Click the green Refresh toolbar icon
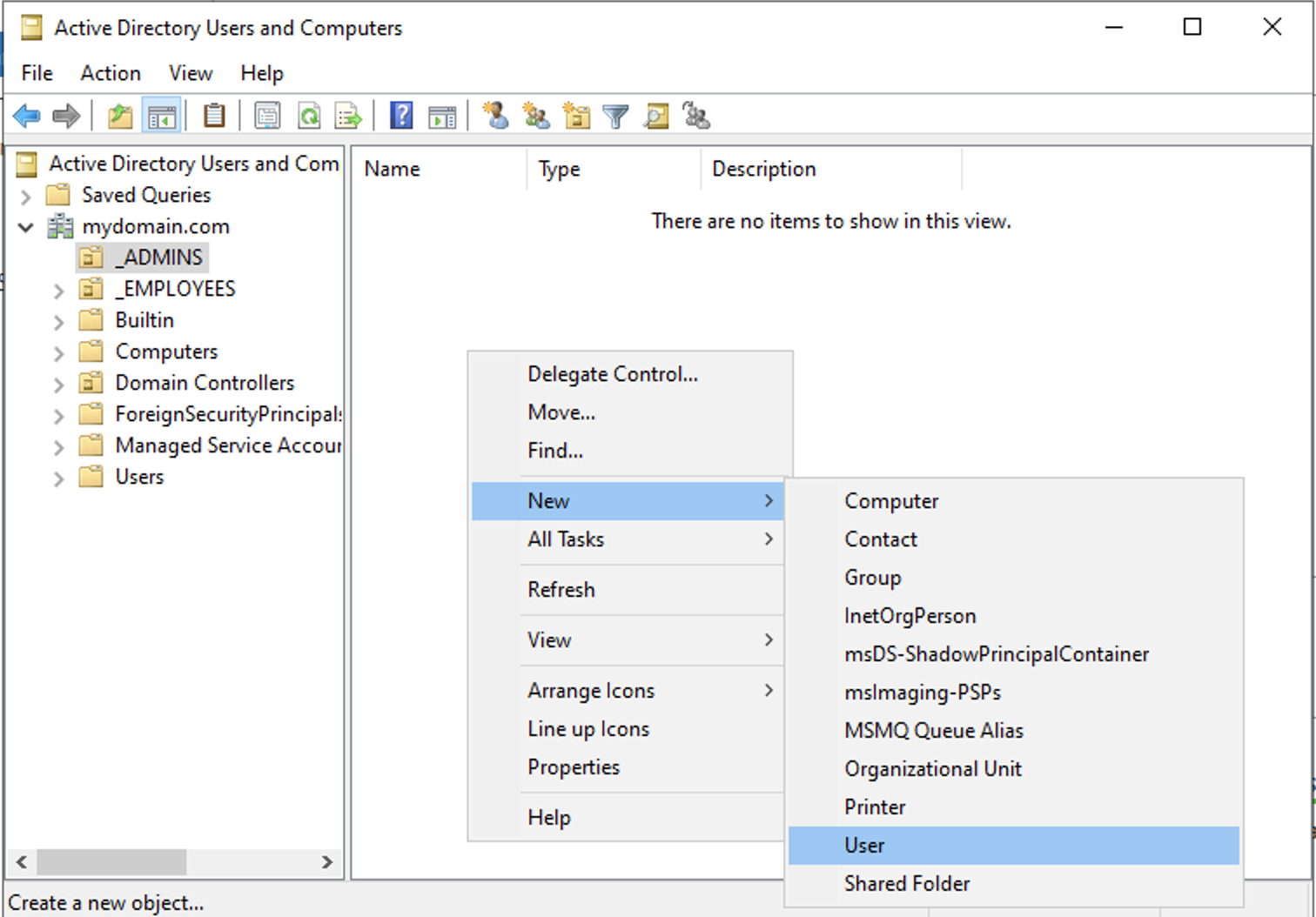The width and height of the screenshot is (1316, 917). click(x=309, y=116)
